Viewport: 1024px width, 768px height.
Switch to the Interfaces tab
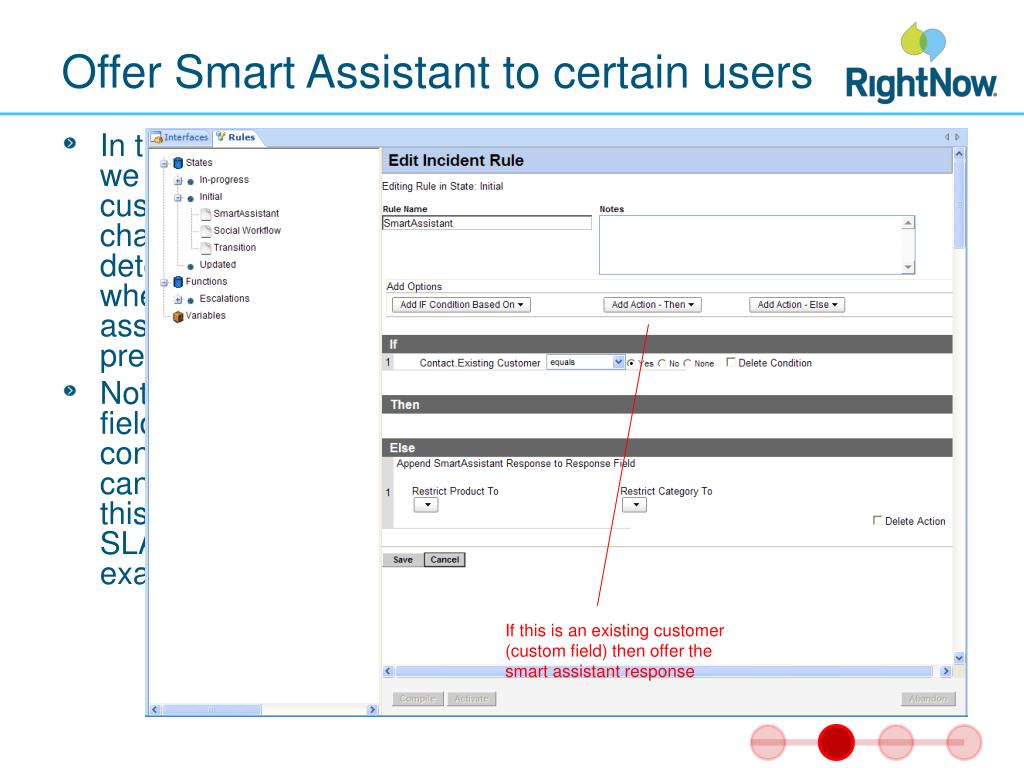(180, 137)
